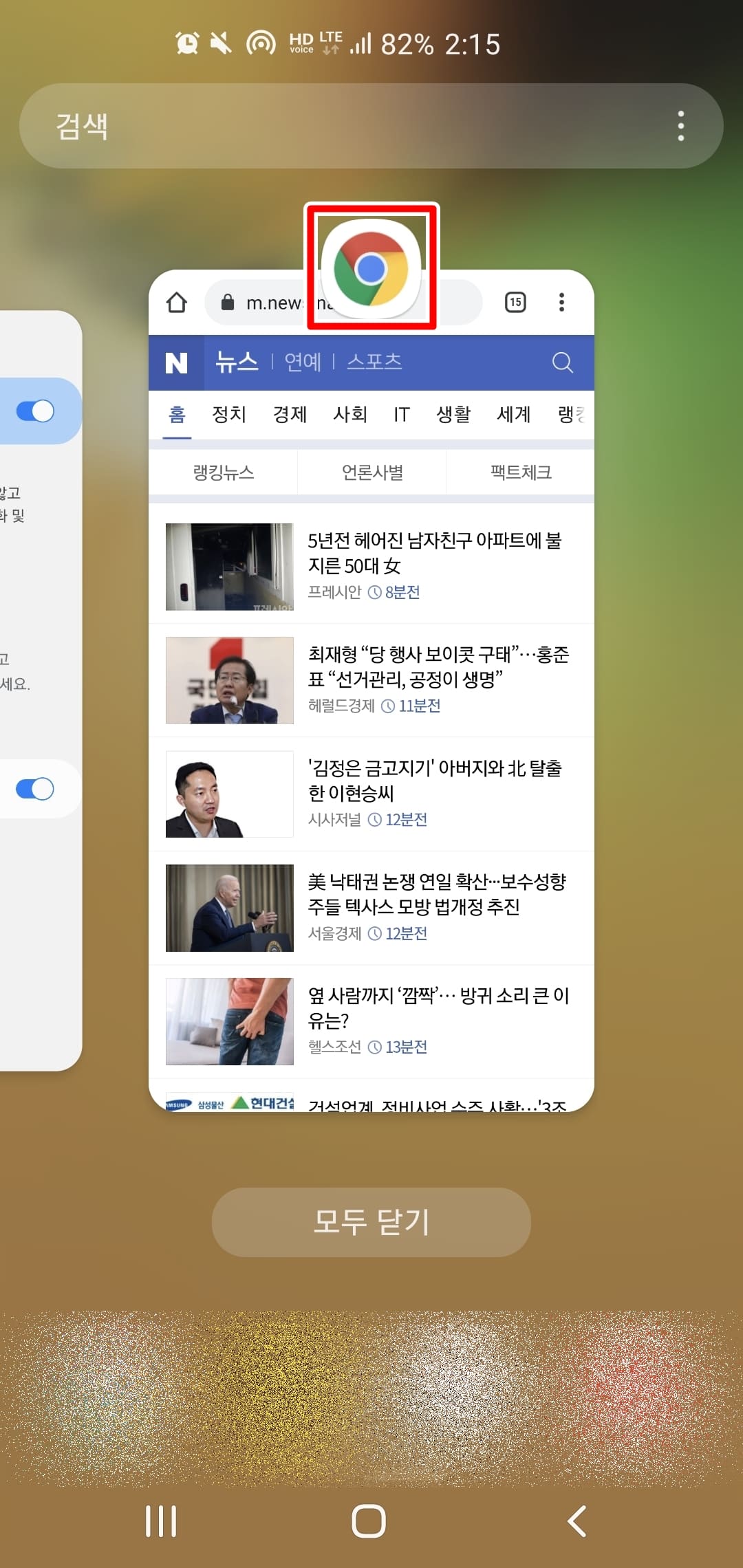
Task: Toggle the upper switch in the left app card
Action: [35, 411]
